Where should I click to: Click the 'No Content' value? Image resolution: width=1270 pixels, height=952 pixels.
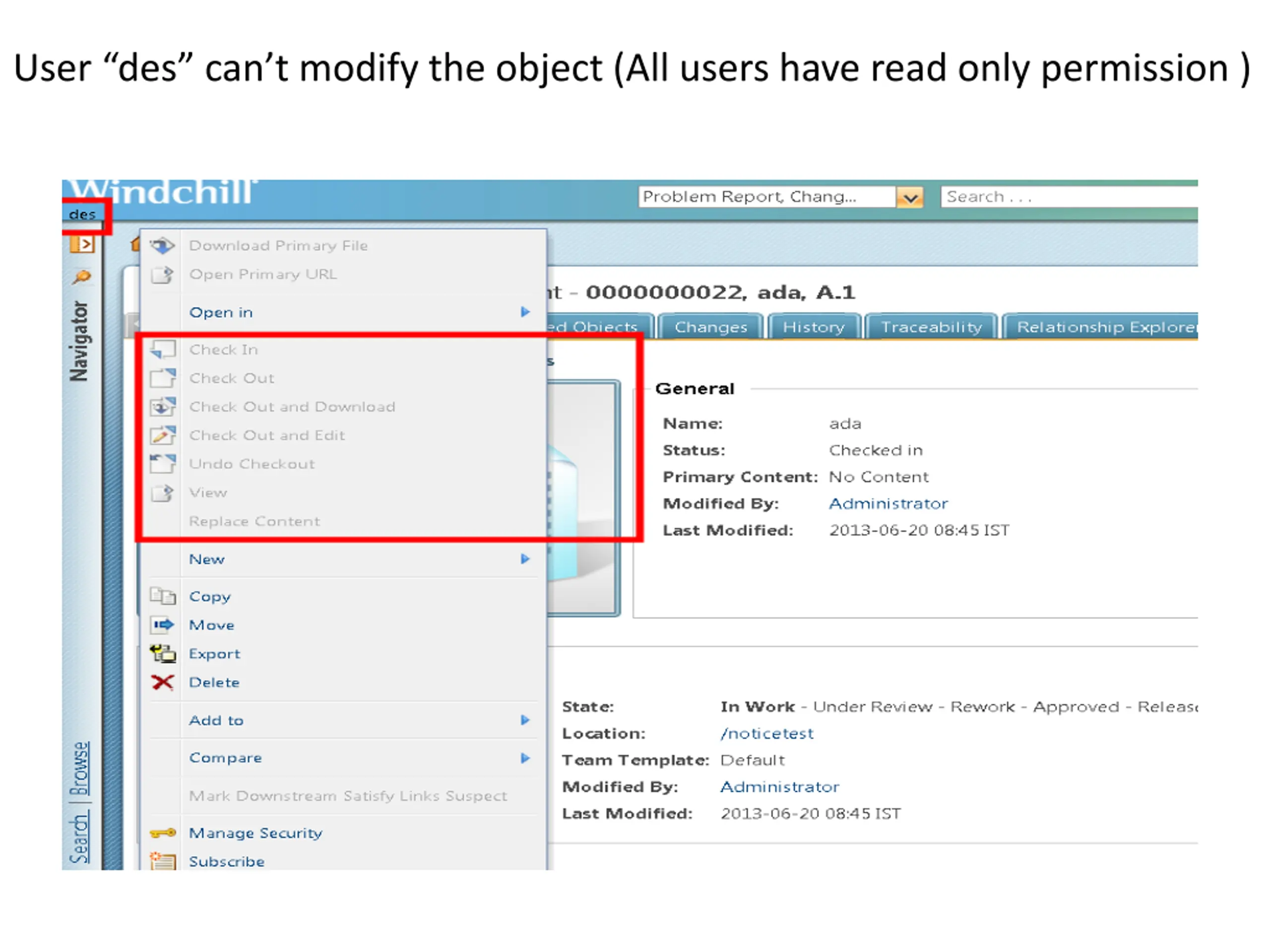pos(879,477)
